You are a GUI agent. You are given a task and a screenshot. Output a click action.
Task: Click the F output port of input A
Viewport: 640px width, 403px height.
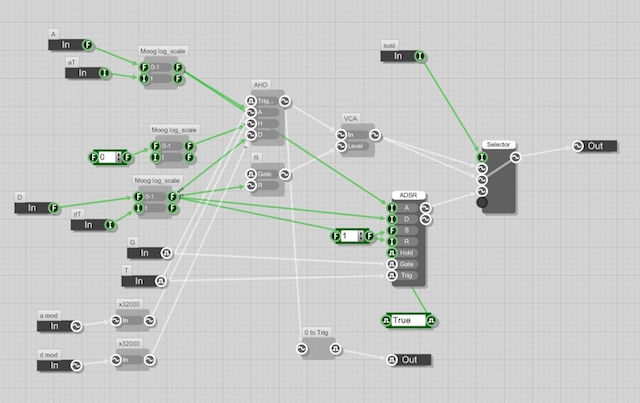(x=88, y=44)
